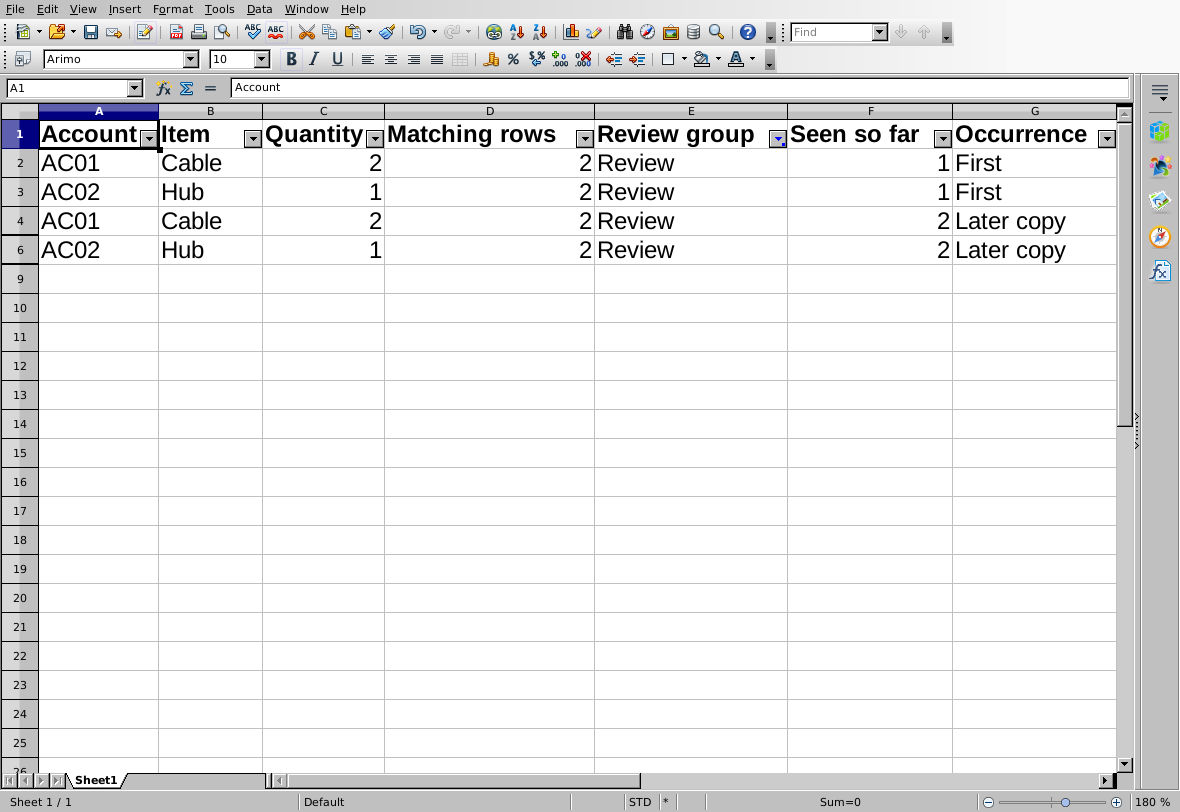The height and width of the screenshot is (812, 1180).
Task: Select the Sheet1 tab
Action: coord(96,780)
